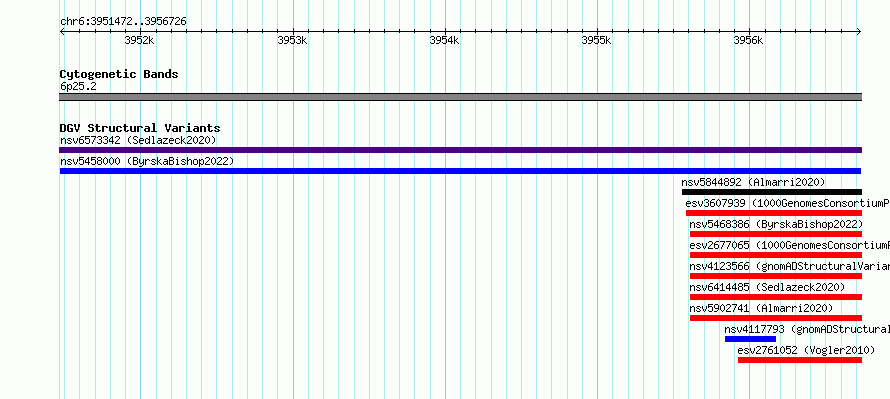Open the esv2677065 1000 Genomes label
The image size is (890, 399).
(x=790, y=245)
